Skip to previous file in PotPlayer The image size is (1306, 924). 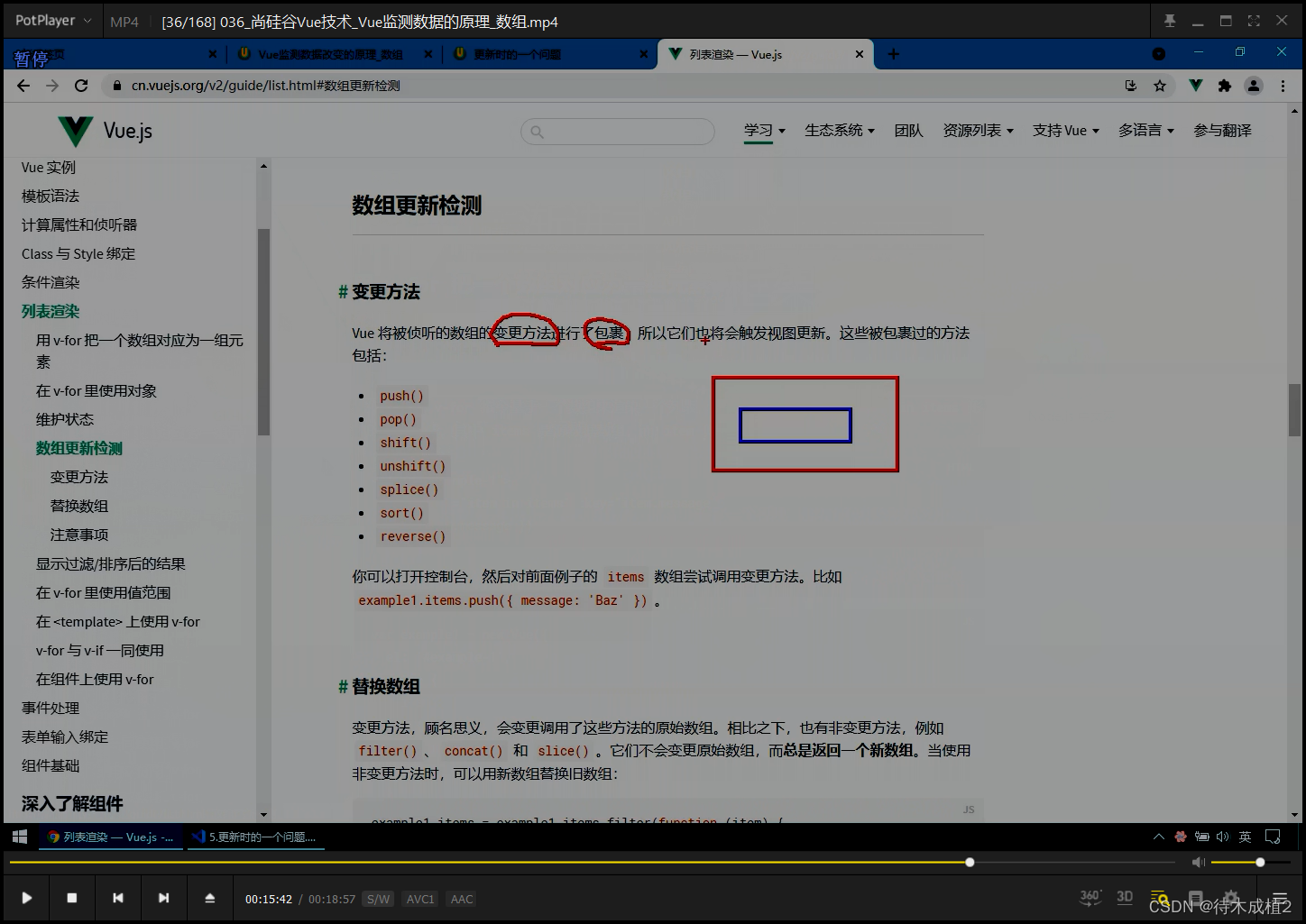(x=118, y=898)
